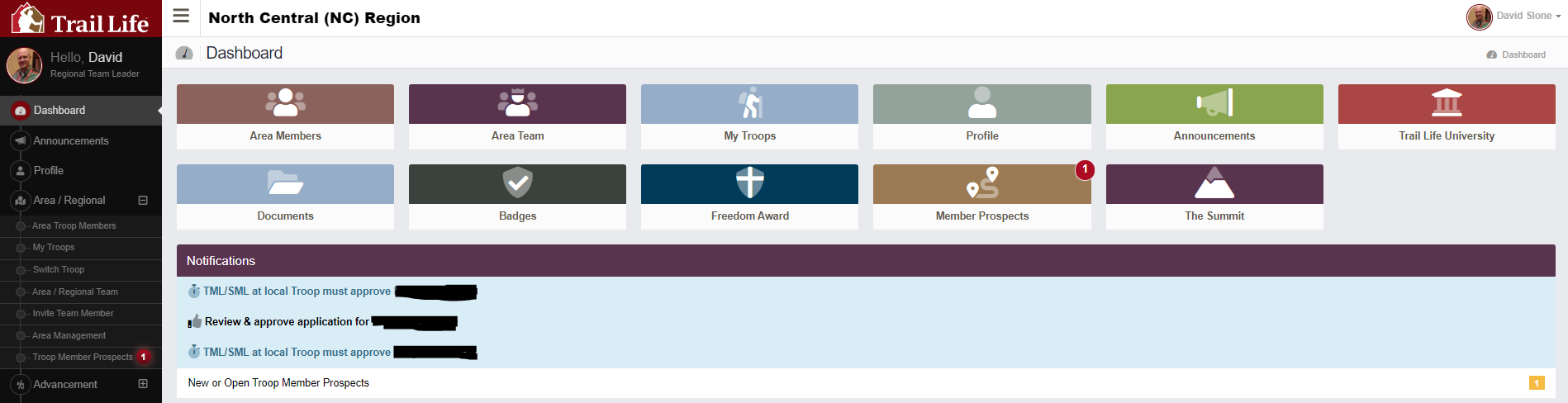
Task: Click the Advancement hiker icon in sidebar
Action: tap(20, 385)
